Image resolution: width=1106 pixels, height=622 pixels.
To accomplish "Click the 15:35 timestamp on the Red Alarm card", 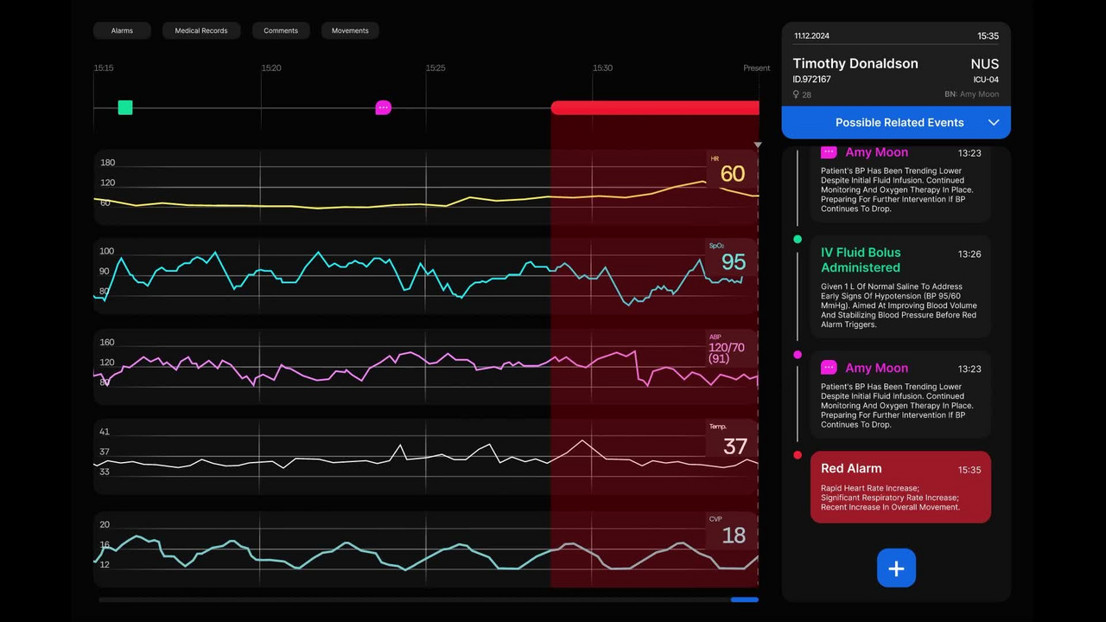I will [969, 470].
